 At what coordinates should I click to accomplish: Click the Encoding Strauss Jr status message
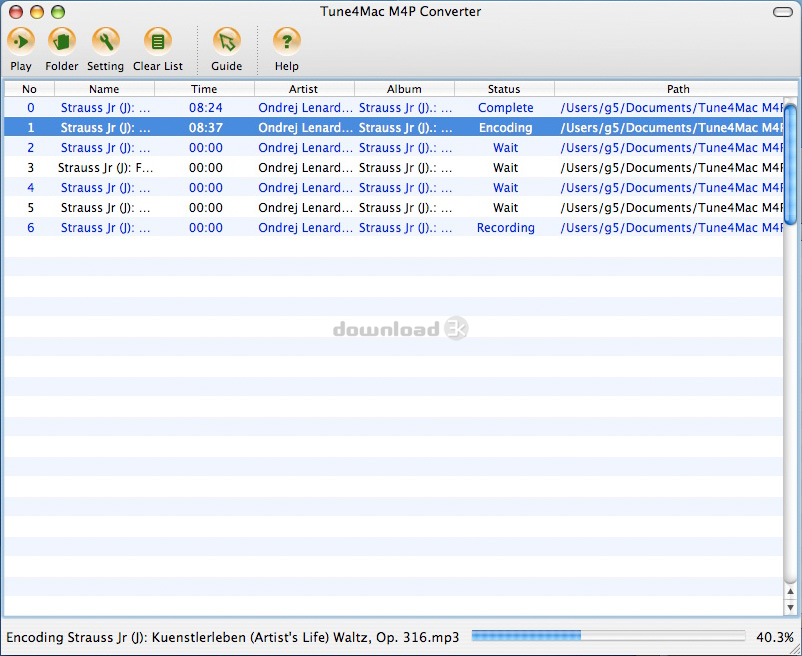coord(233,637)
